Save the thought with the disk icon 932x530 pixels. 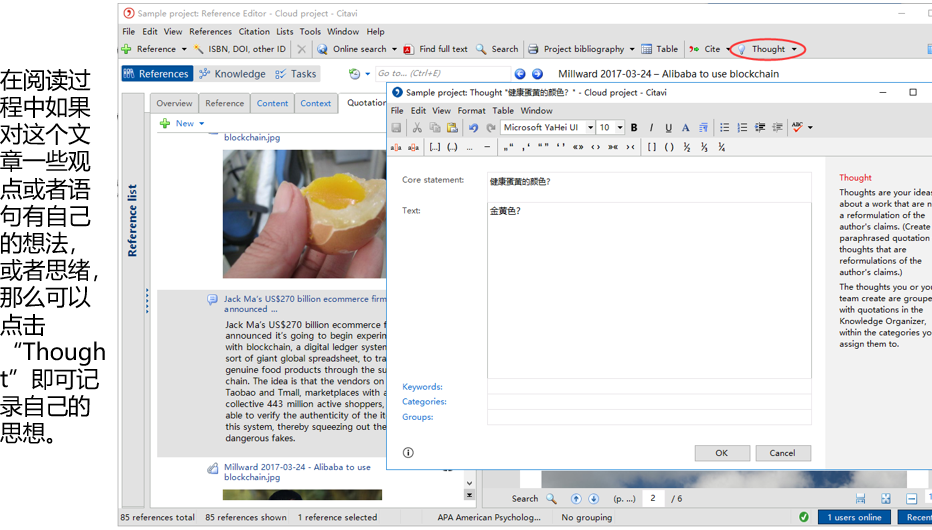(x=396, y=127)
